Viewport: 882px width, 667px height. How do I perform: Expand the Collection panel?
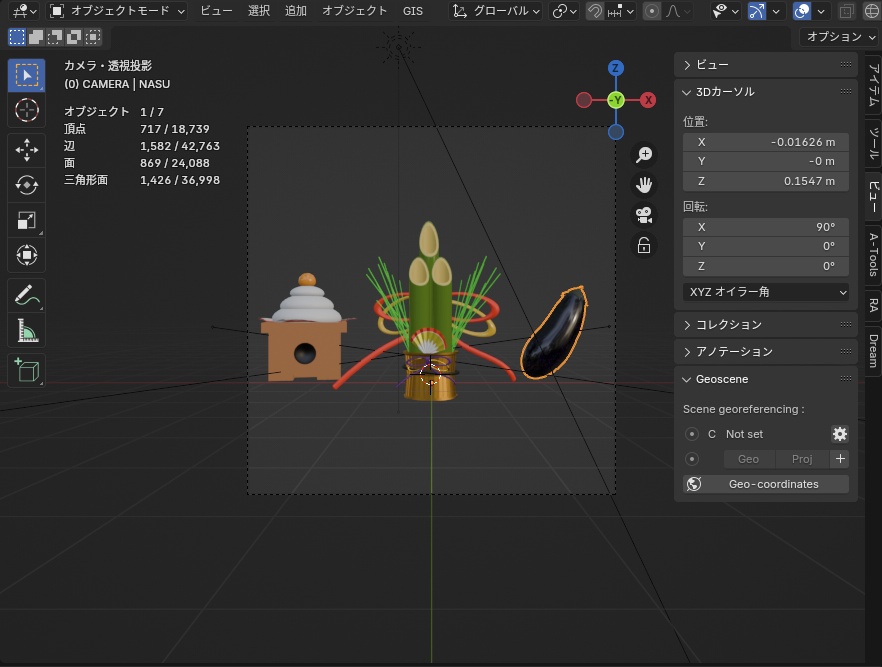(x=765, y=325)
